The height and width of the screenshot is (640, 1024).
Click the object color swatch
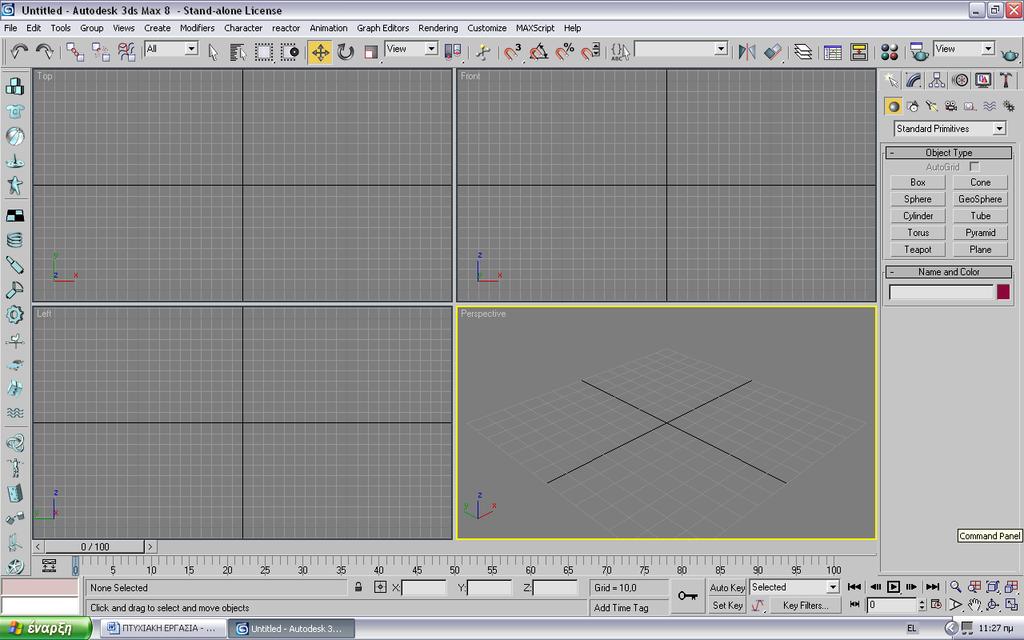click(x=1003, y=291)
